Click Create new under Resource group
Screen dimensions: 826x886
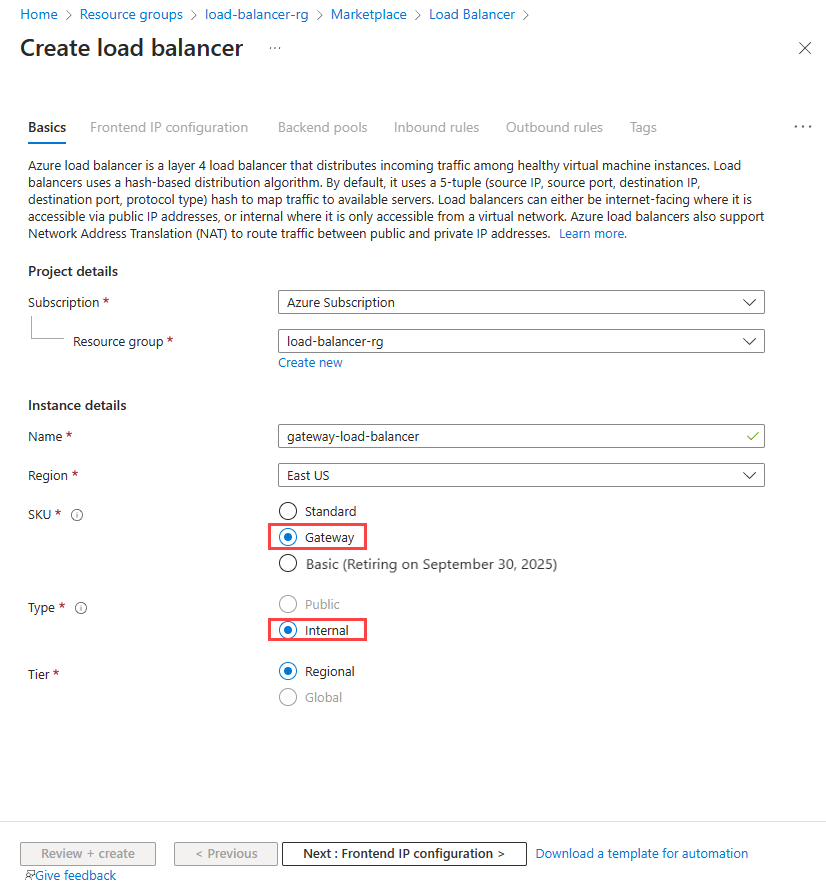click(310, 362)
